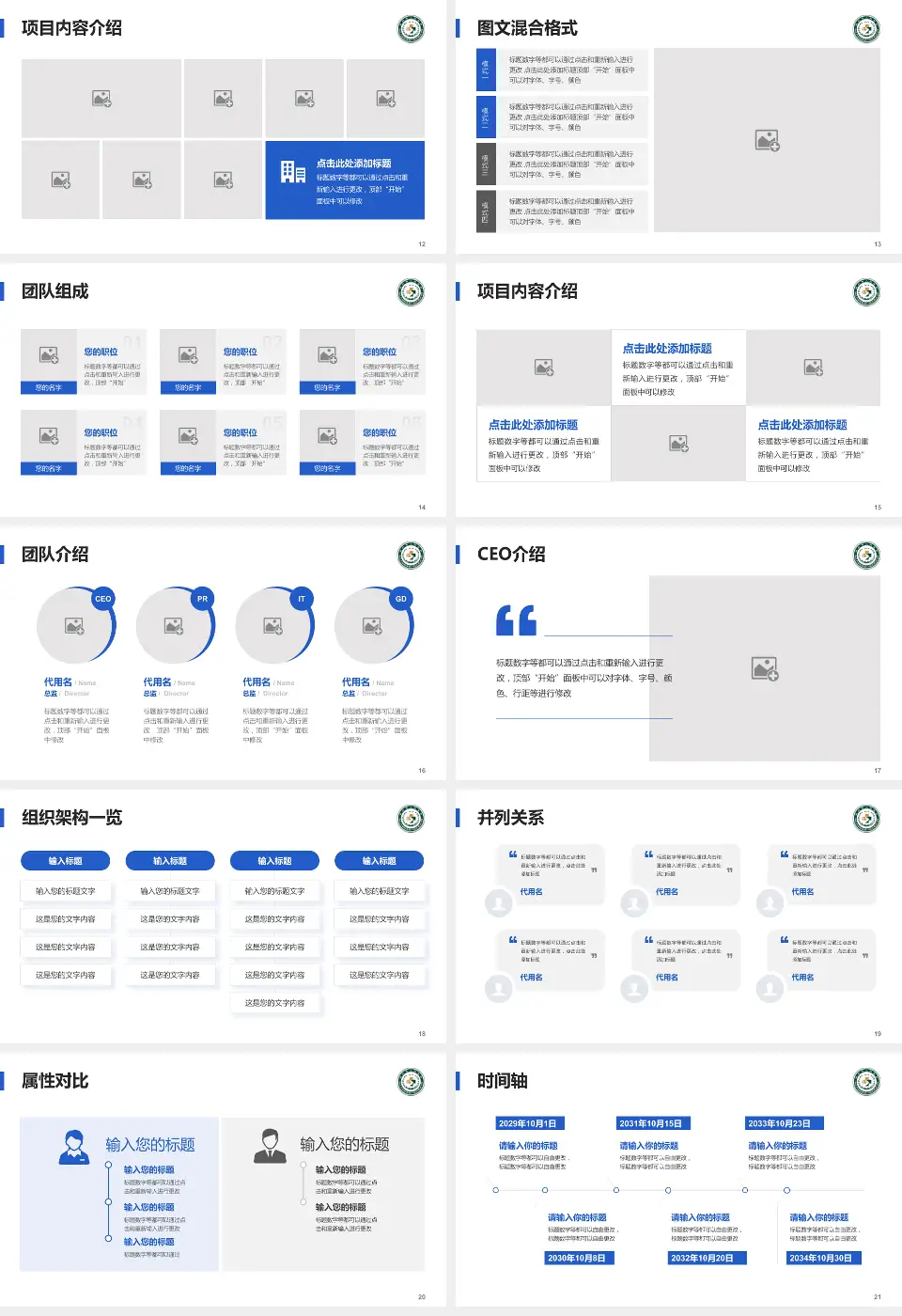Viewport: 902px width, 1316px height.
Task: Select the dark 选项四 side tab
Action: coord(486,211)
